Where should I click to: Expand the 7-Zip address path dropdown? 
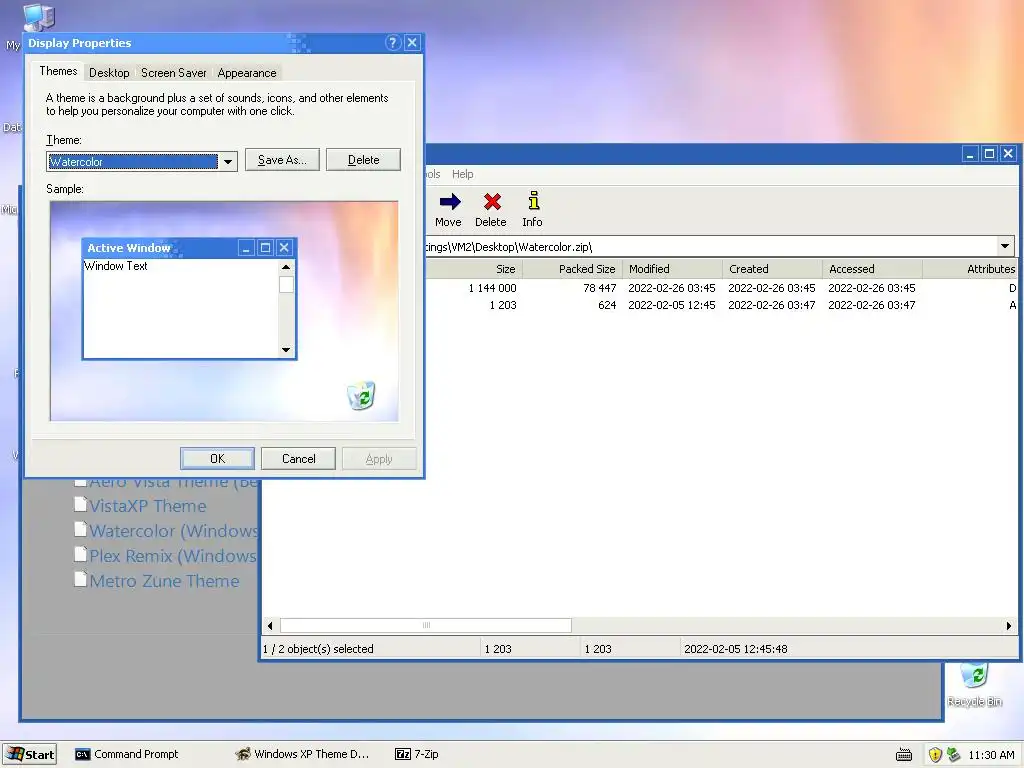(1005, 246)
